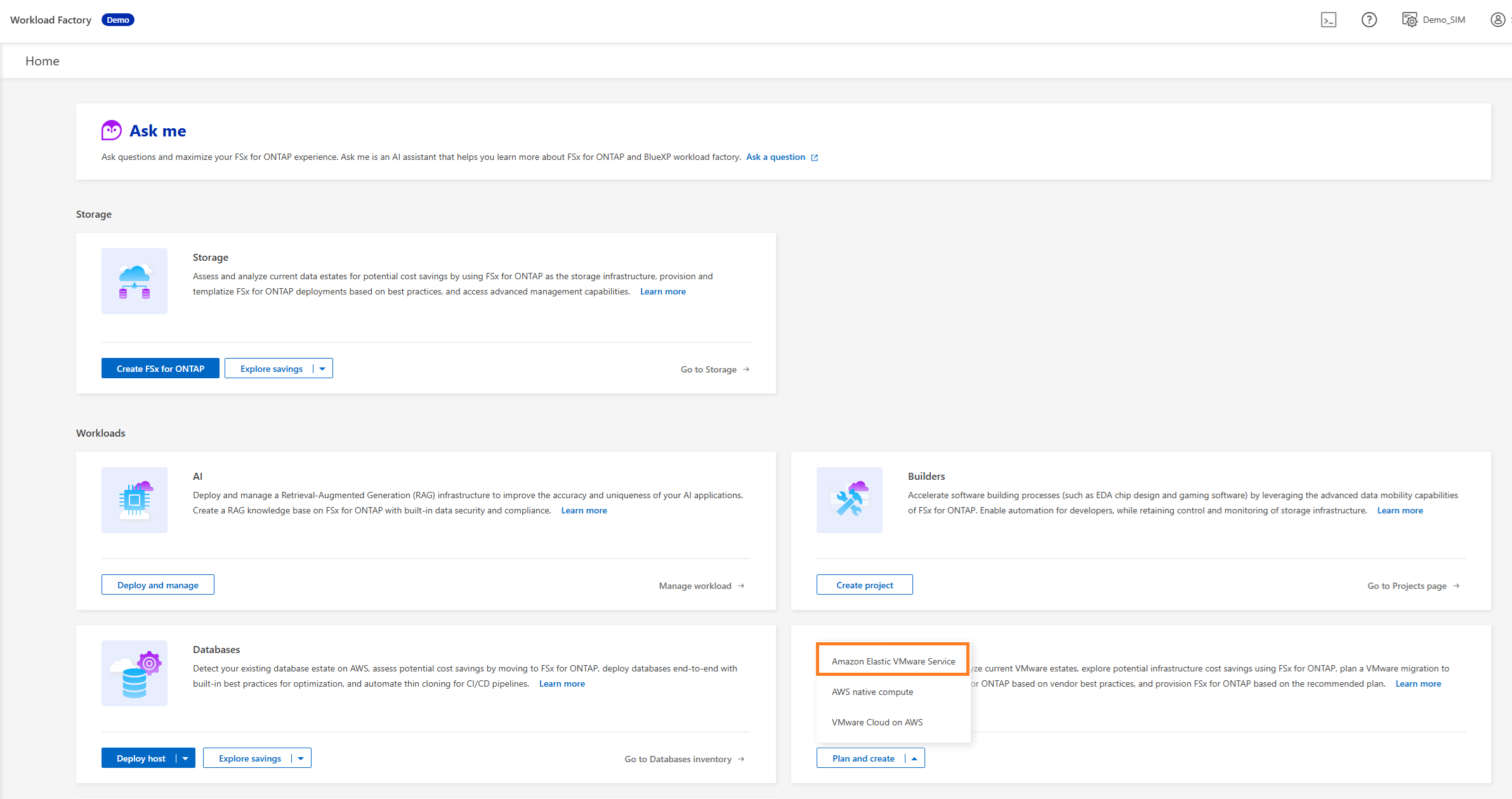Viewport: 1512px width, 799px height.
Task: Click the Create FSx for ONTAP button
Action: pos(161,369)
